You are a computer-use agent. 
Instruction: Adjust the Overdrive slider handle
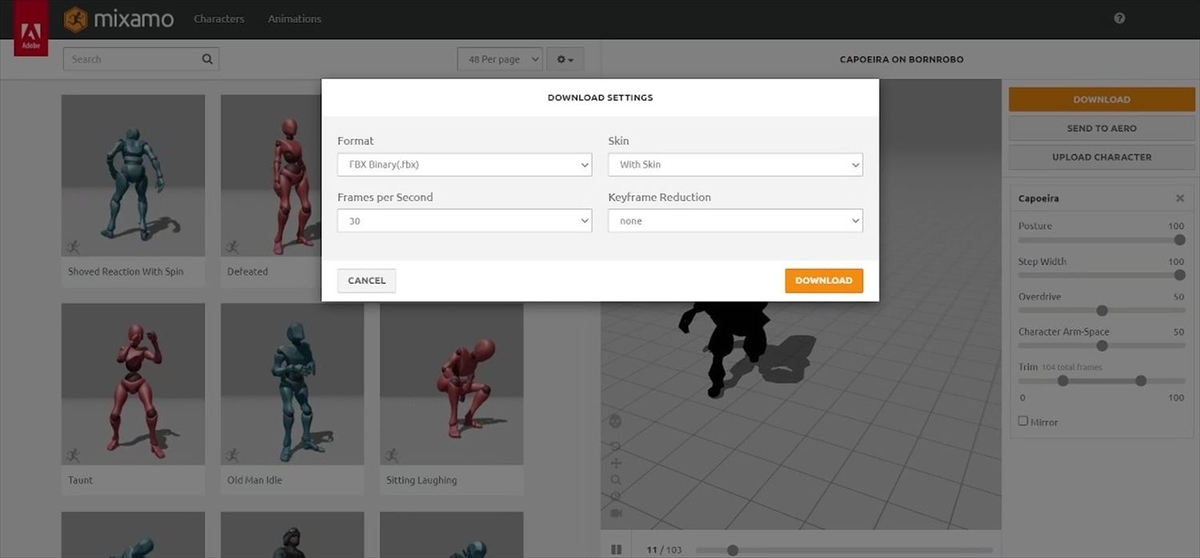[1102, 310]
